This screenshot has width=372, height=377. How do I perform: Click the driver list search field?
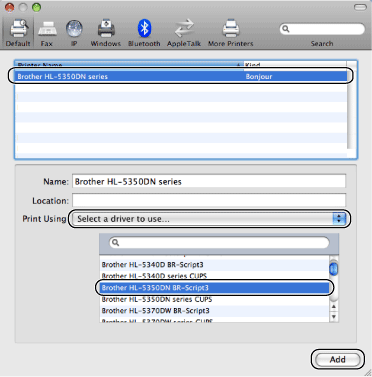(219, 242)
